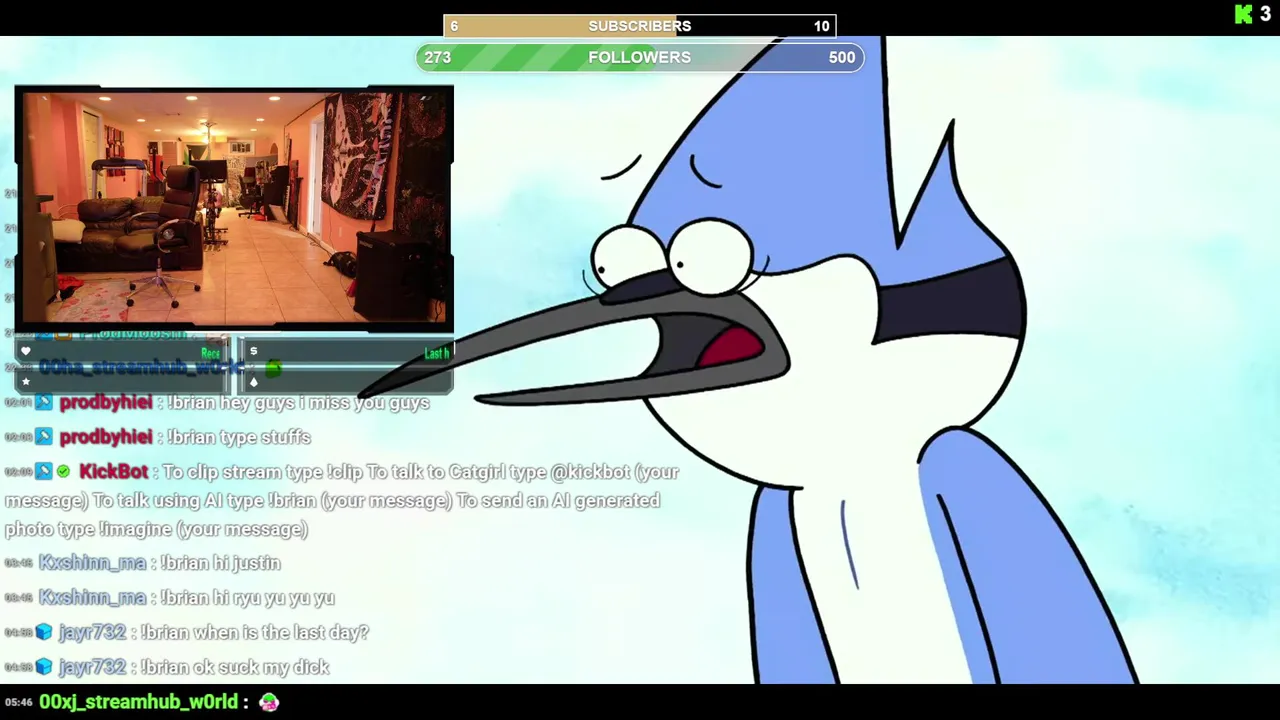
Task: Click the Followers goal progress bar
Action: point(640,57)
